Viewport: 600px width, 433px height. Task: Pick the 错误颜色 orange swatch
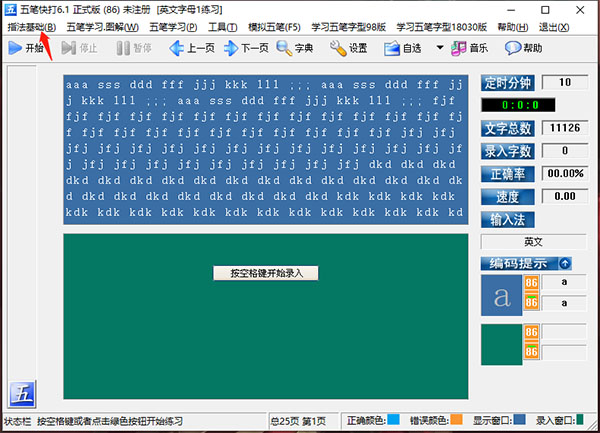tap(456, 420)
